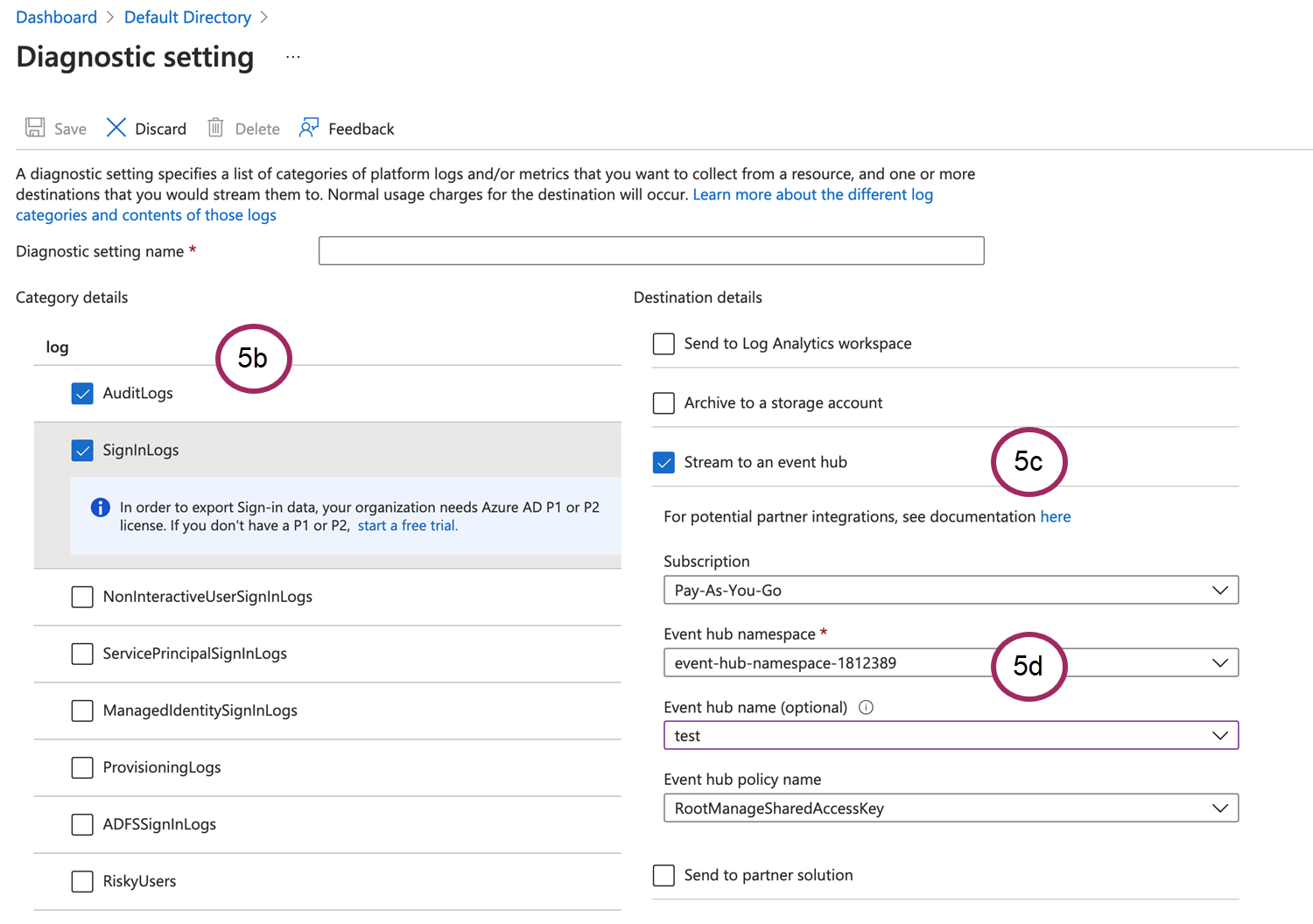Viewport: 1313px width, 924px height.
Task: Expand the Event hub namespace dropdown
Action: pyautogui.click(x=1220, y=662)
